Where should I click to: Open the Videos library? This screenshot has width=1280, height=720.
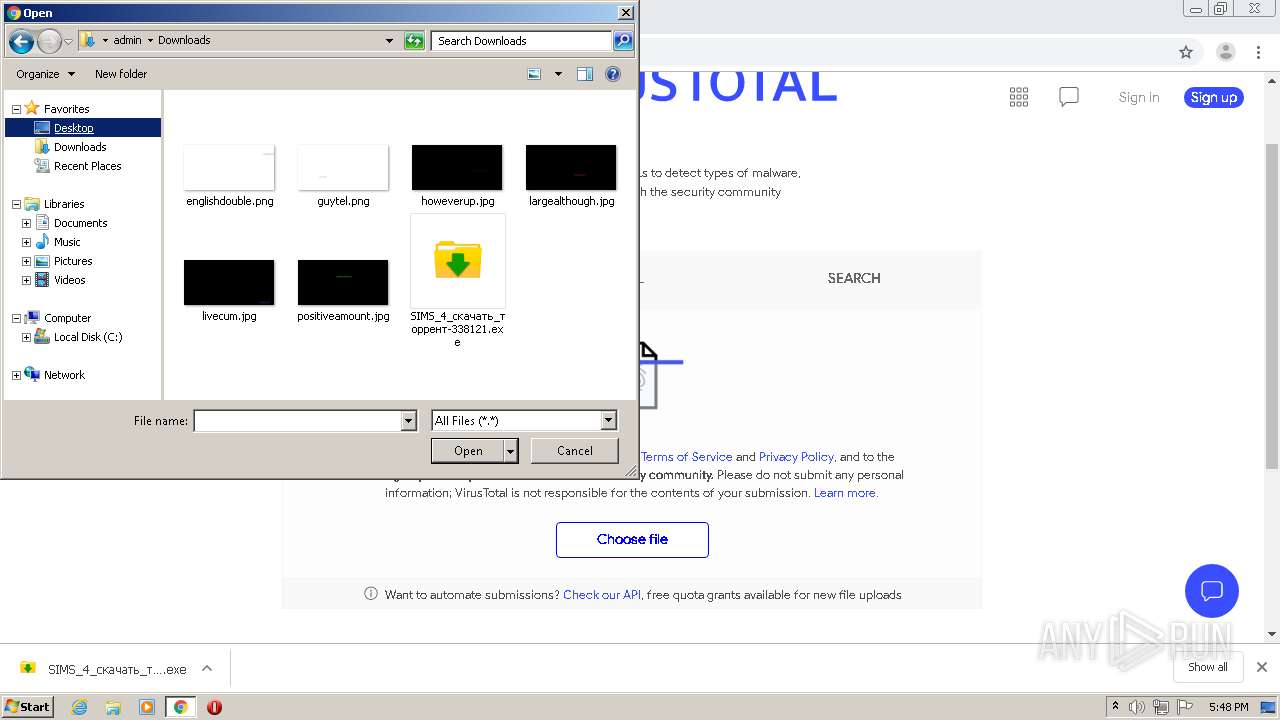click(70, 280)
